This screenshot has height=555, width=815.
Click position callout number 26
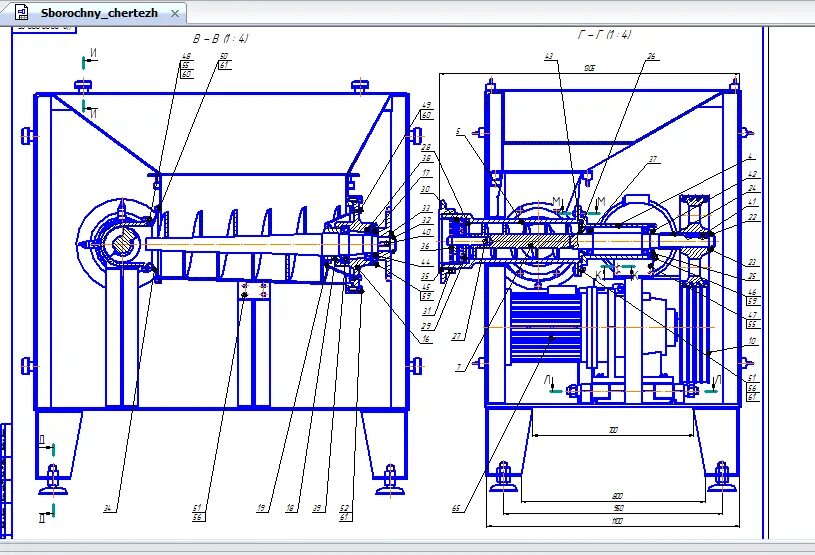[x=652, y=56]
